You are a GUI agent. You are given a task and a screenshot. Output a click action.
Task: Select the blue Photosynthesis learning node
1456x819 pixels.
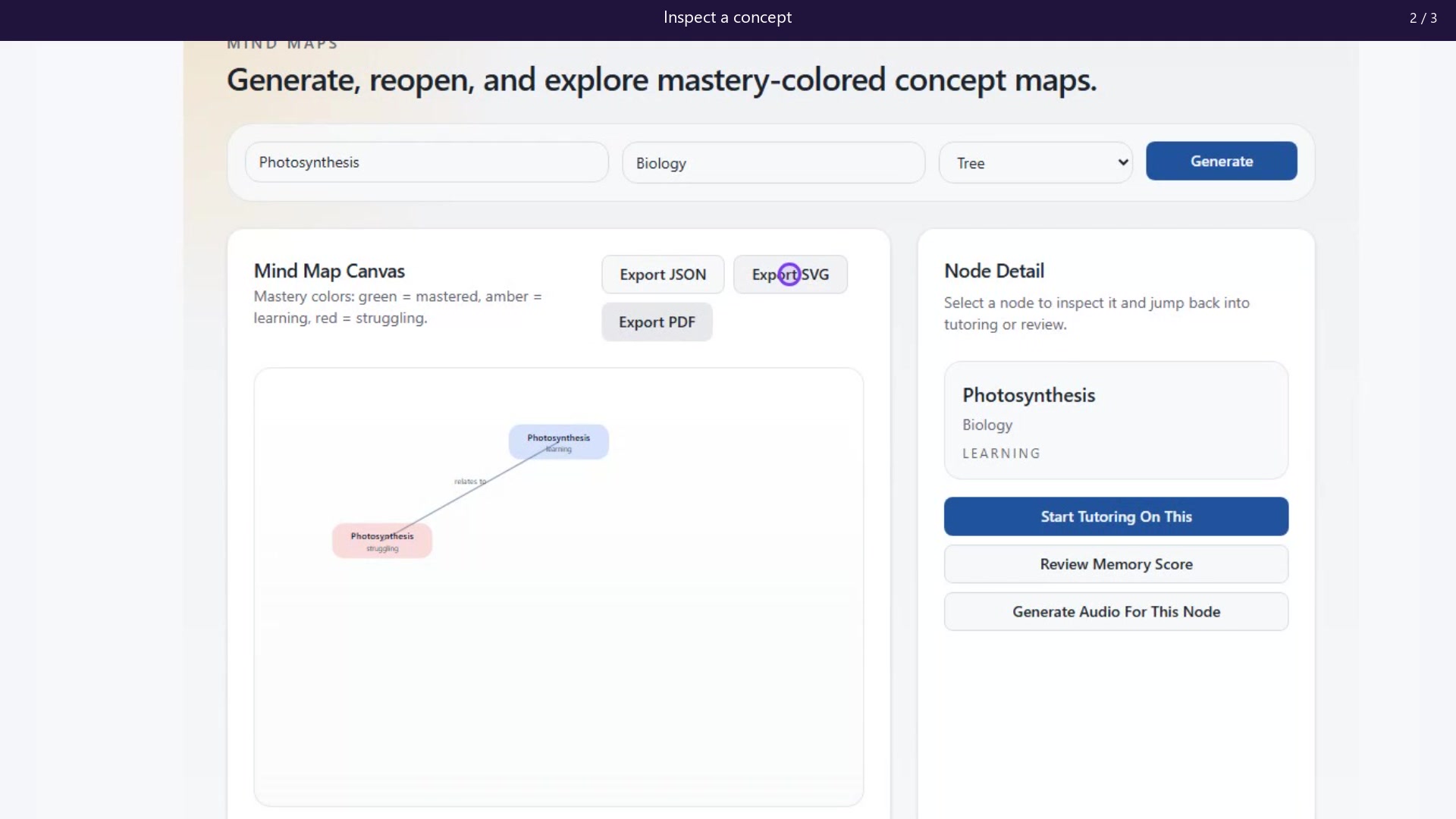559,442
